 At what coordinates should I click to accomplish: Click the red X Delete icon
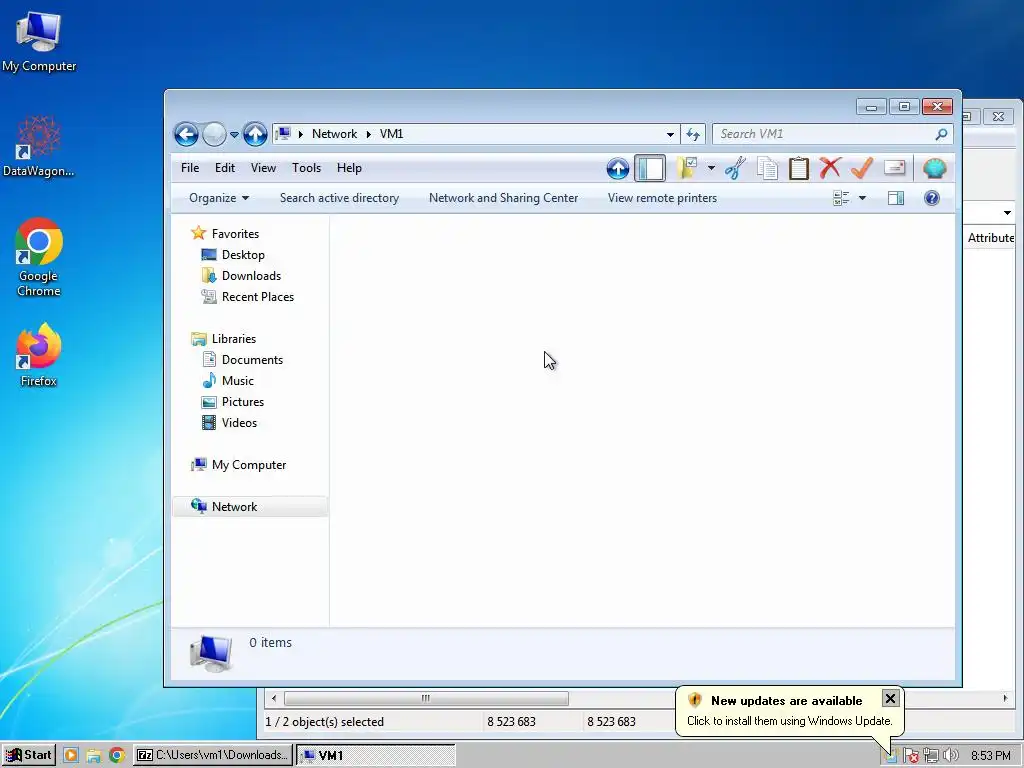(830, 168)
